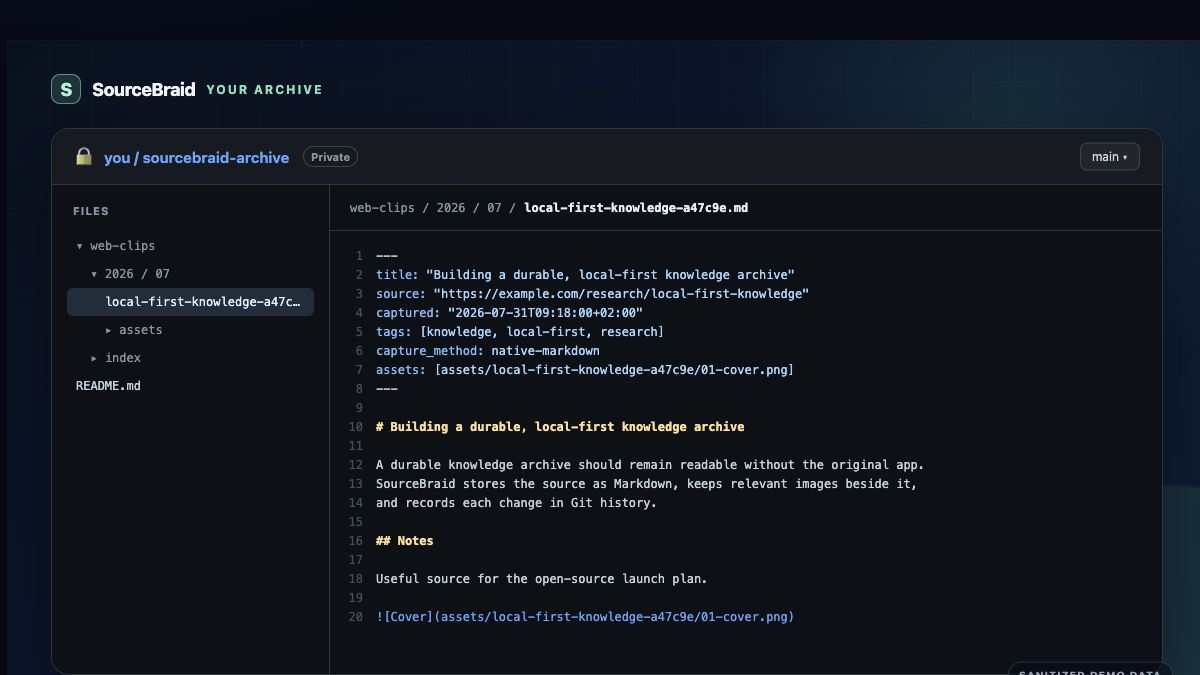The width and height of the screenshot is (1200, 675).
Task: Click the line starting 'A durable knowledge archive'
Action: [x=650, y=465]
